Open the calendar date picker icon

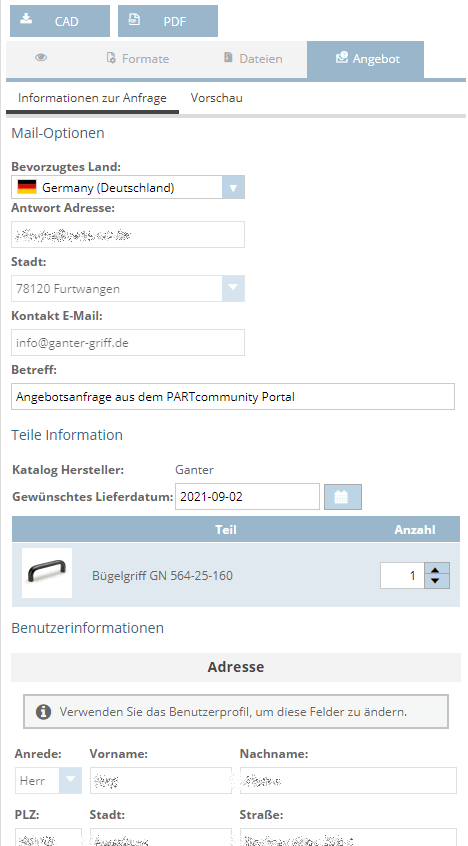point(343,497)
